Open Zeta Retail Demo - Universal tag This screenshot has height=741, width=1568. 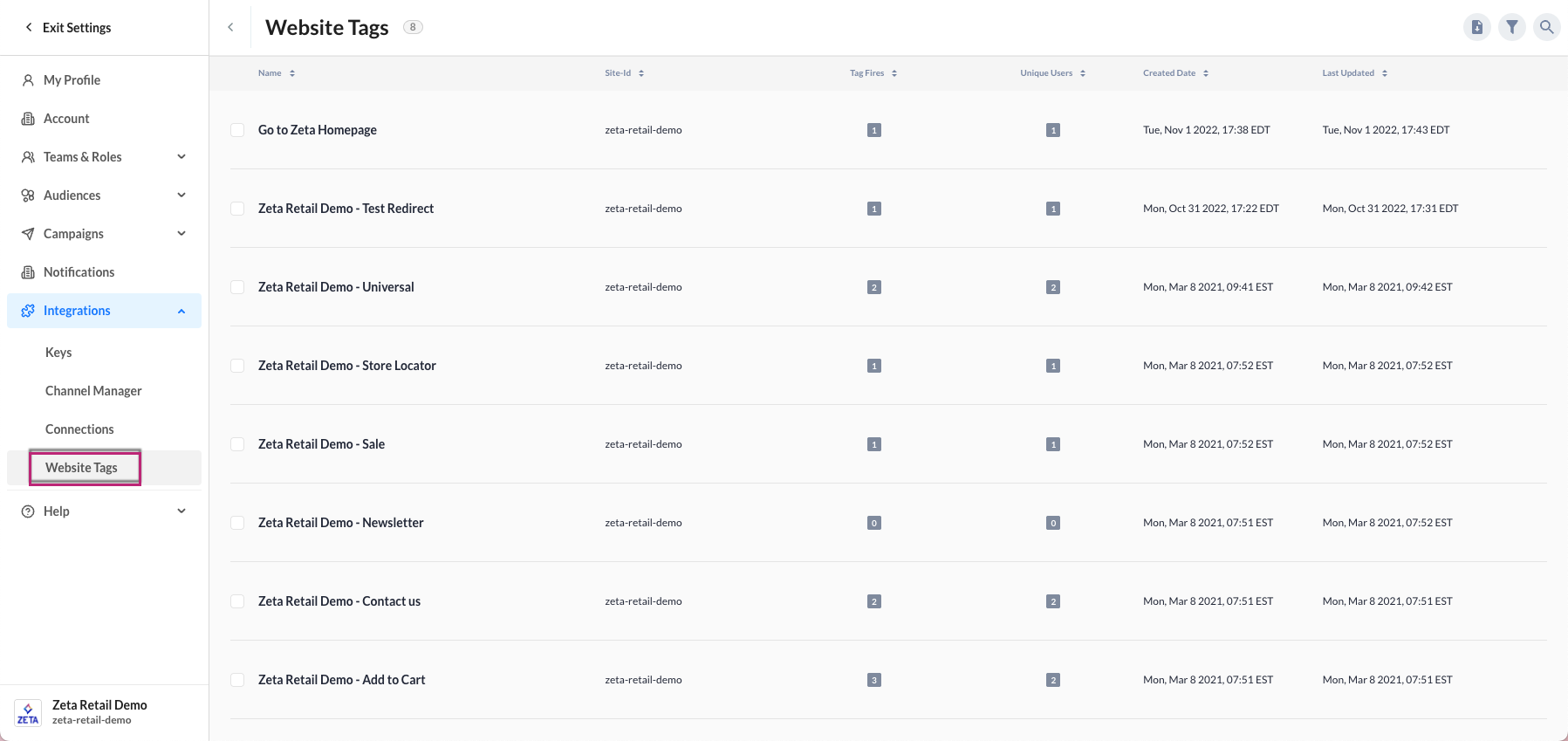tap(336, 287)
